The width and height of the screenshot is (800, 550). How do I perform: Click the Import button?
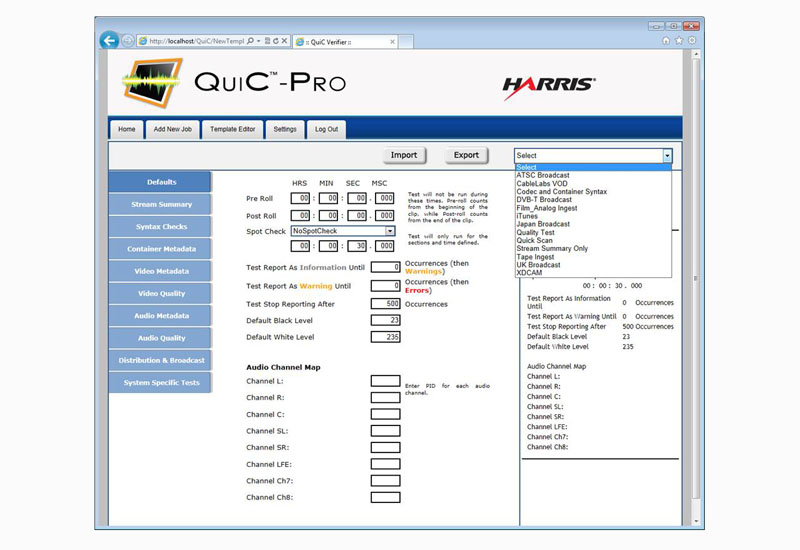tap(404, 155)
